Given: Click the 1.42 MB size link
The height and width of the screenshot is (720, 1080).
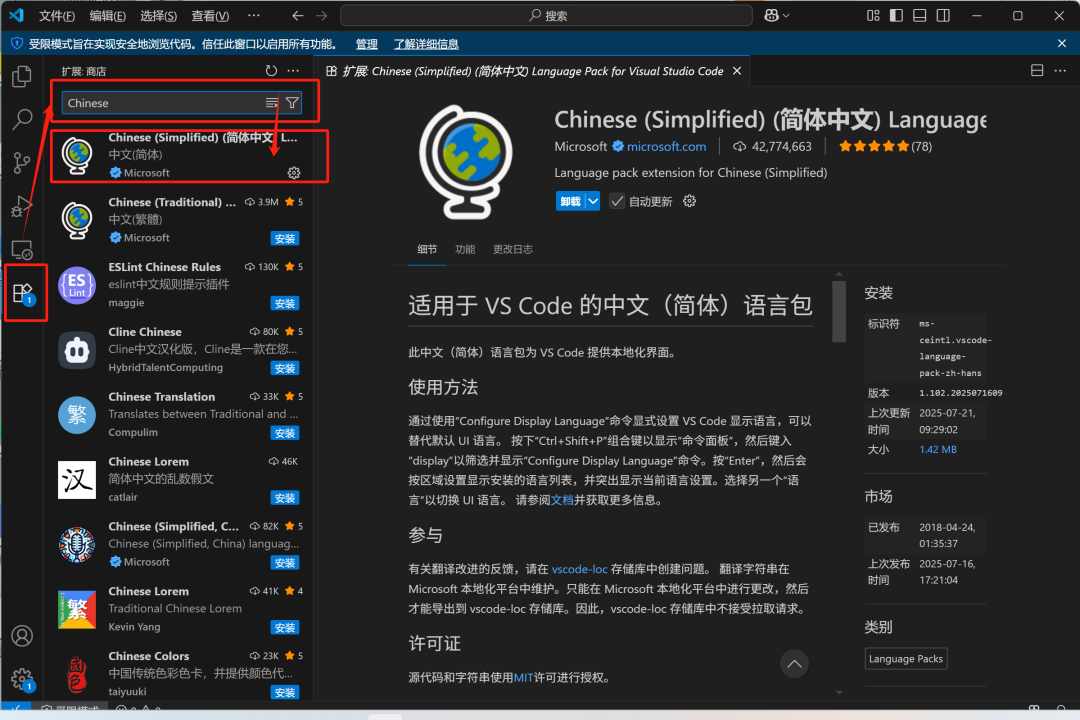Looking at the screenshot, I should coord(937,449).
